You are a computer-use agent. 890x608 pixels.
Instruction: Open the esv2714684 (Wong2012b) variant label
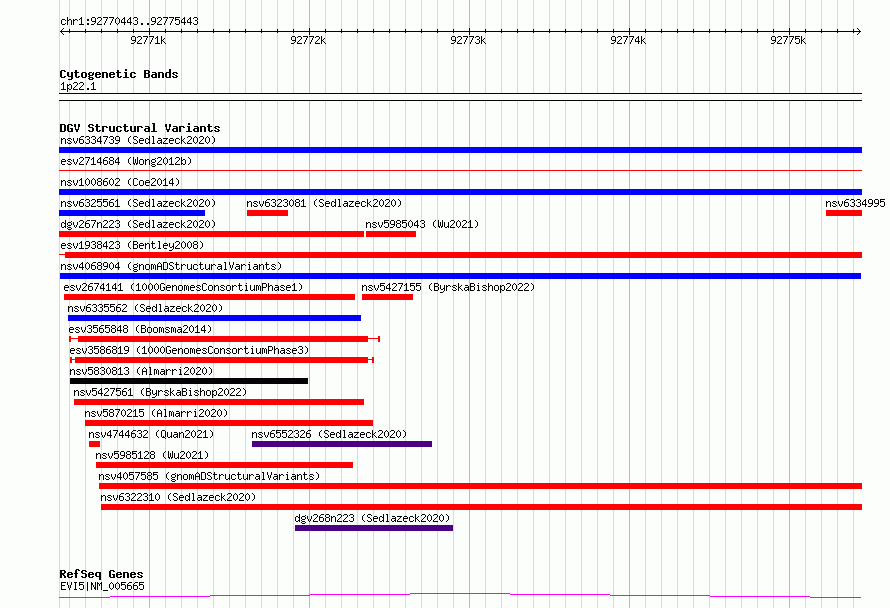[126, 161]
